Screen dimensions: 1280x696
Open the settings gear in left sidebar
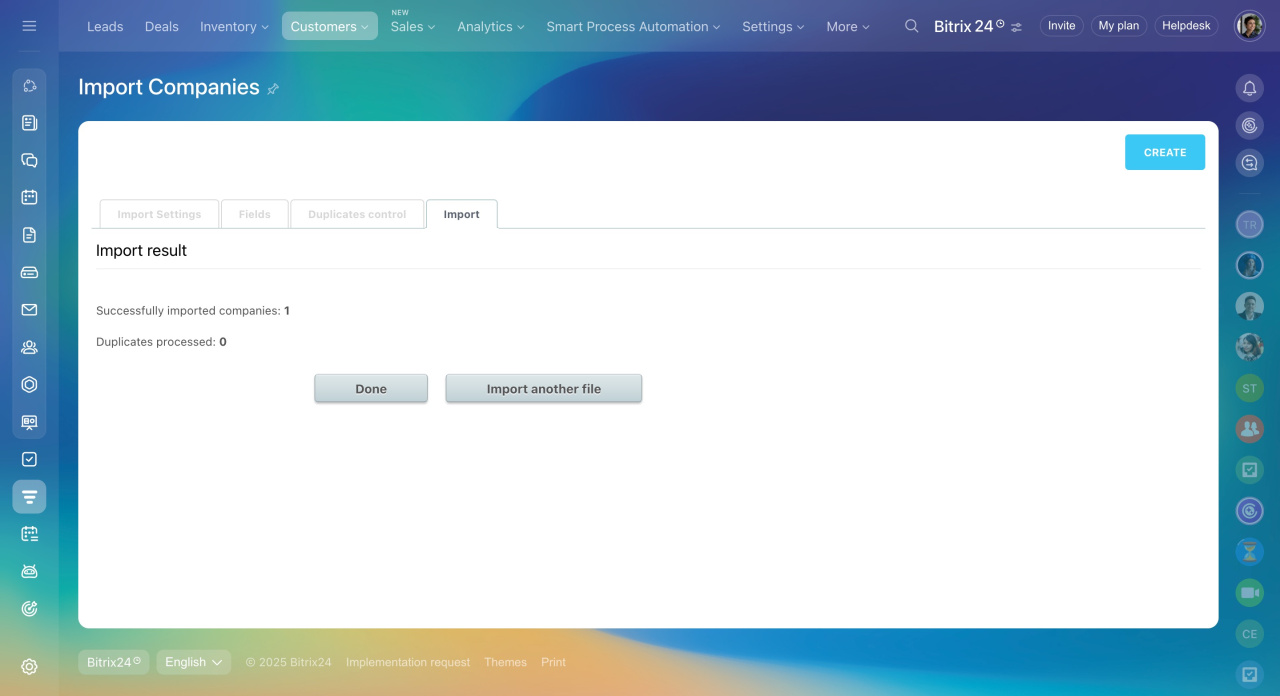29,667
